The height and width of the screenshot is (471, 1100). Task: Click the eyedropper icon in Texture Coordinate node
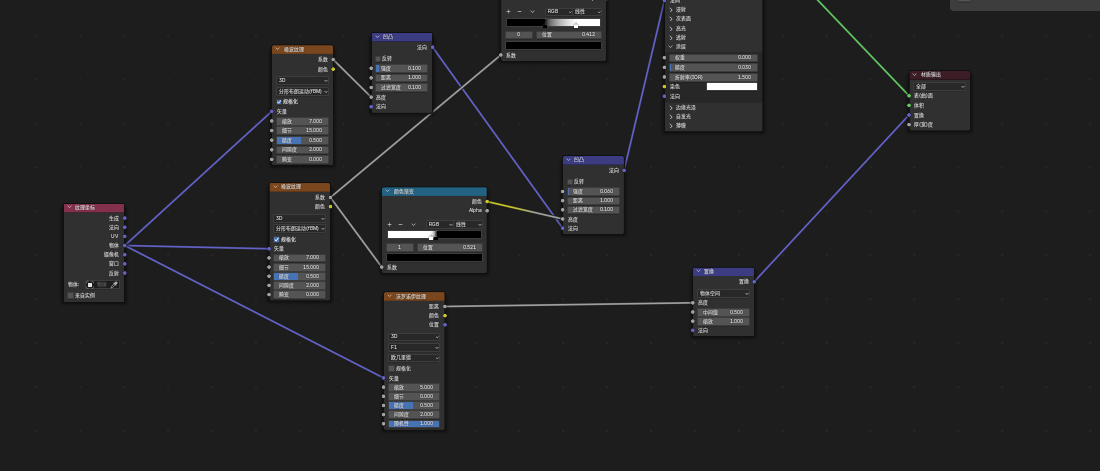114,284
